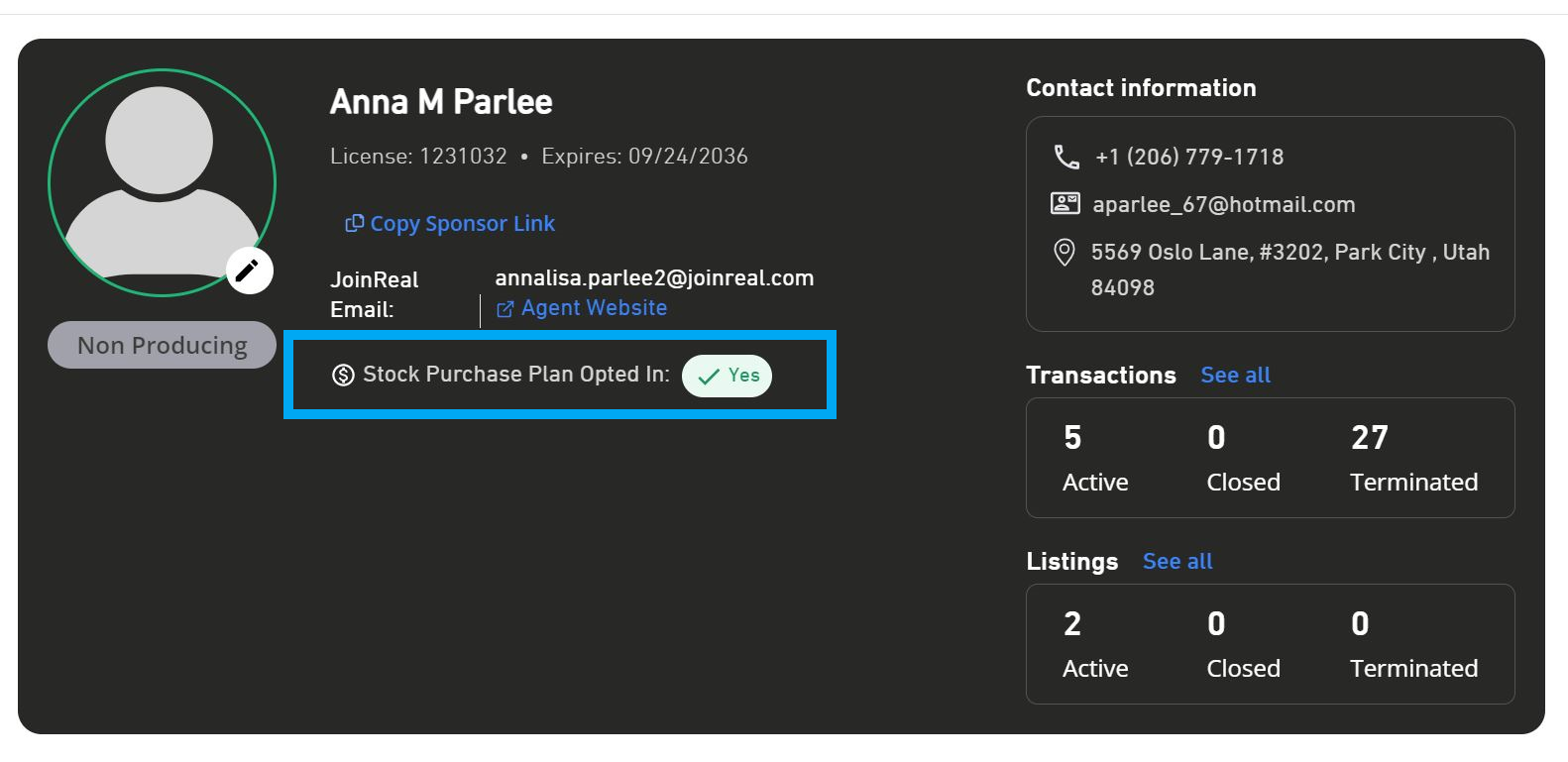Click See all next to Listings
The image size is (1568, 762).
(x=1177, y=561)
